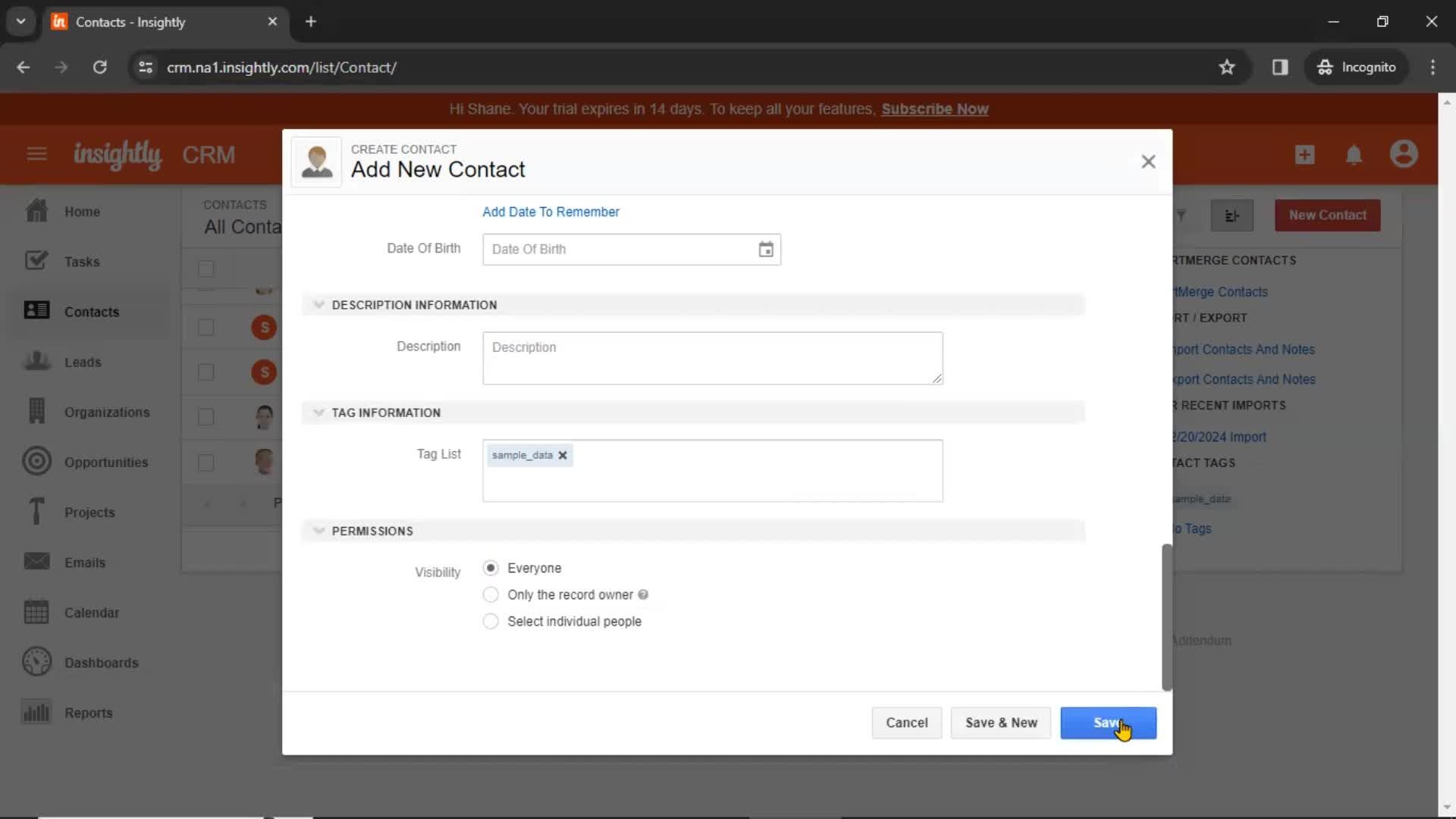Select Everyone visibility radio button

[x=490, y=568]
